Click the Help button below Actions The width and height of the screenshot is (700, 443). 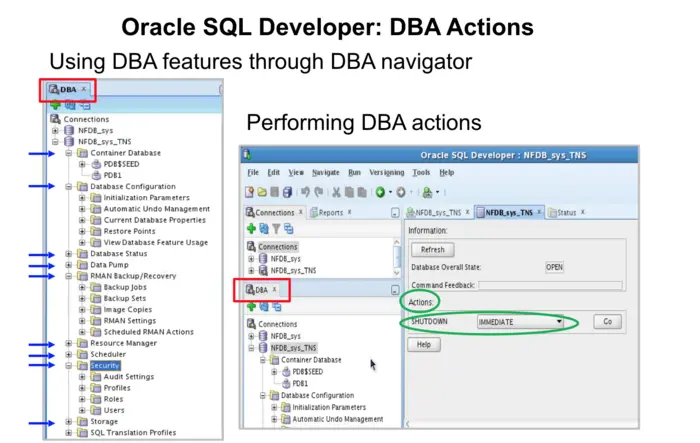point(424,344)
